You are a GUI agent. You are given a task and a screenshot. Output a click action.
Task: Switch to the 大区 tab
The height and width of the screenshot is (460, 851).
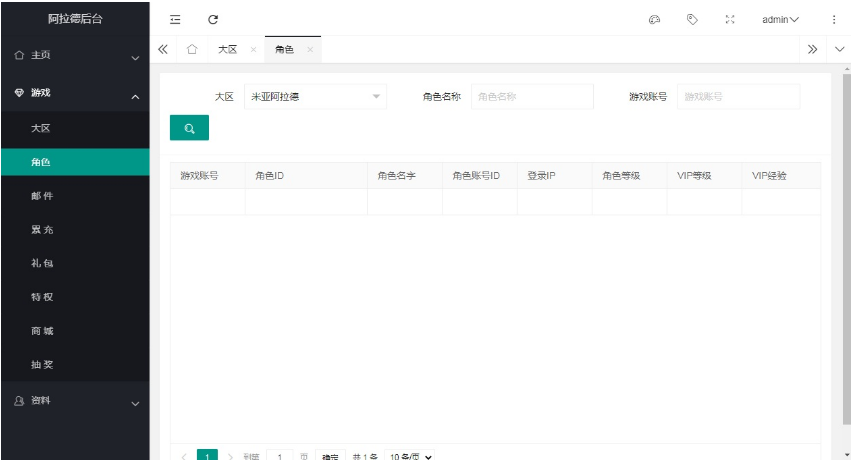[x=228, y=49]
